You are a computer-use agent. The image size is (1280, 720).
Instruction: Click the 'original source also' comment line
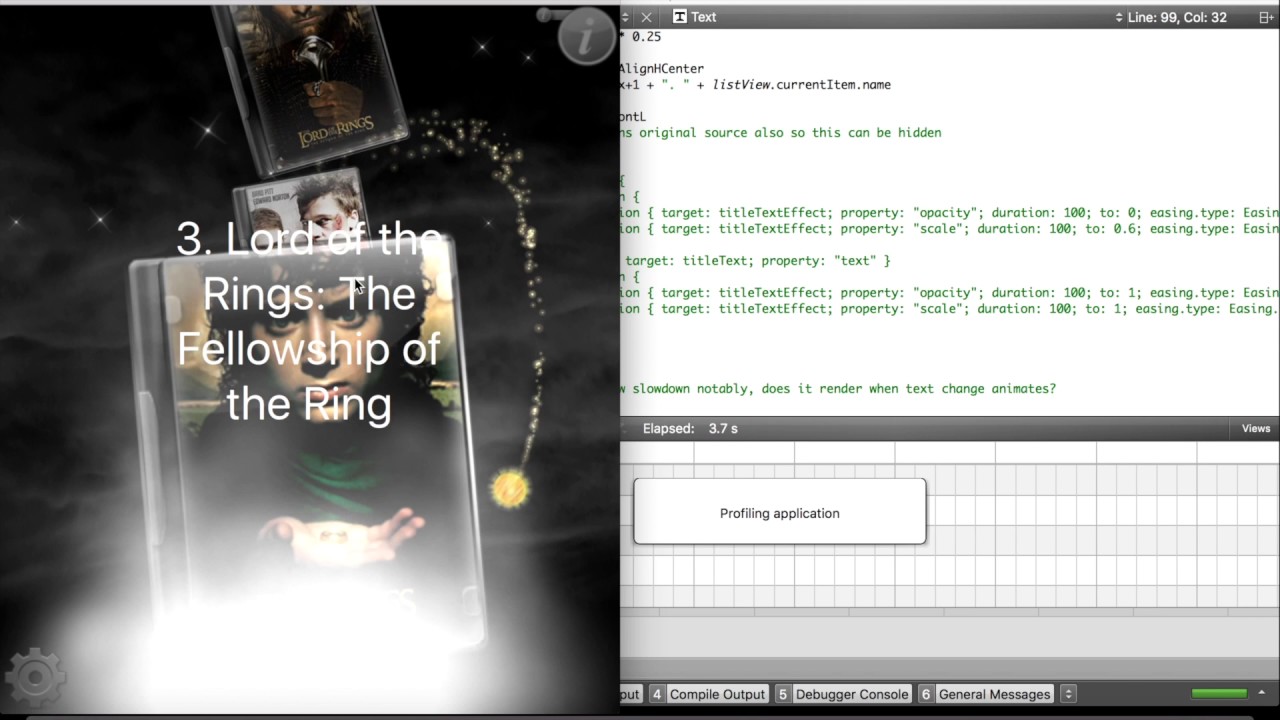click(781, 133)
